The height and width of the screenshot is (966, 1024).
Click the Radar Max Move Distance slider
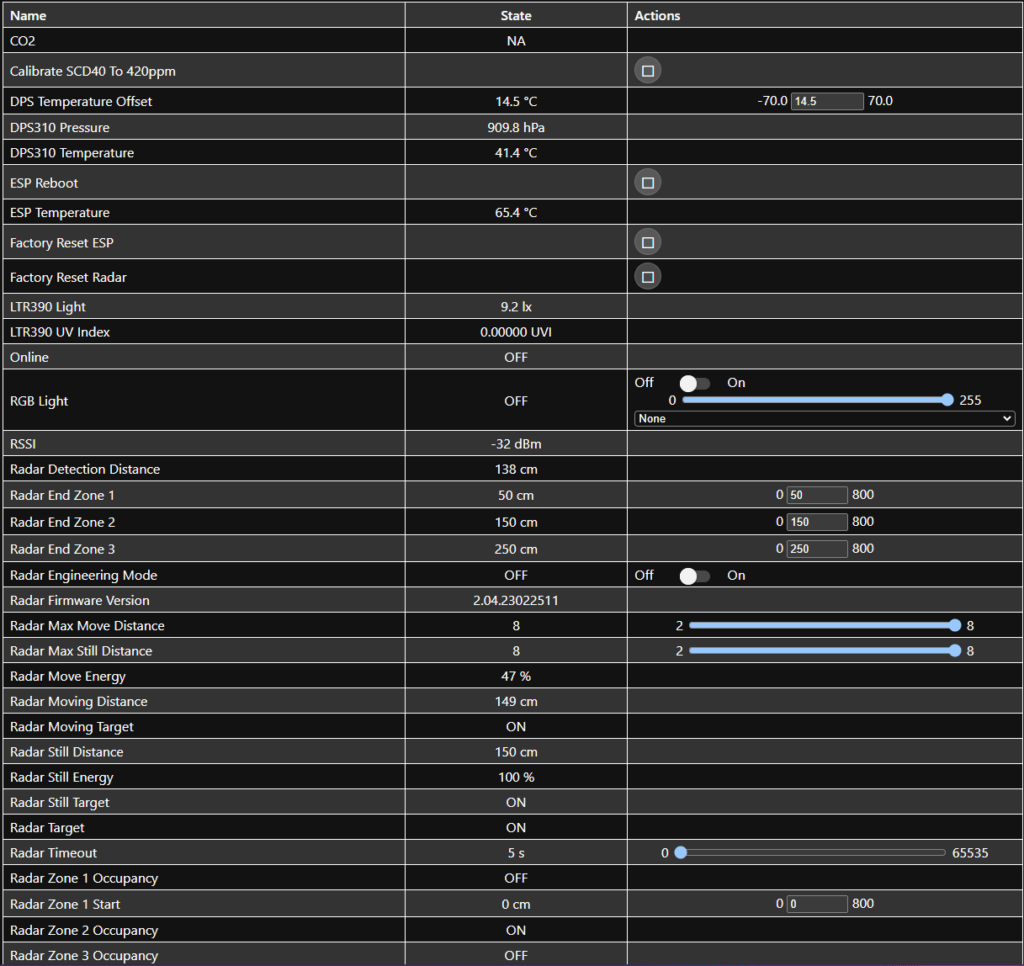tap(824, 626)
